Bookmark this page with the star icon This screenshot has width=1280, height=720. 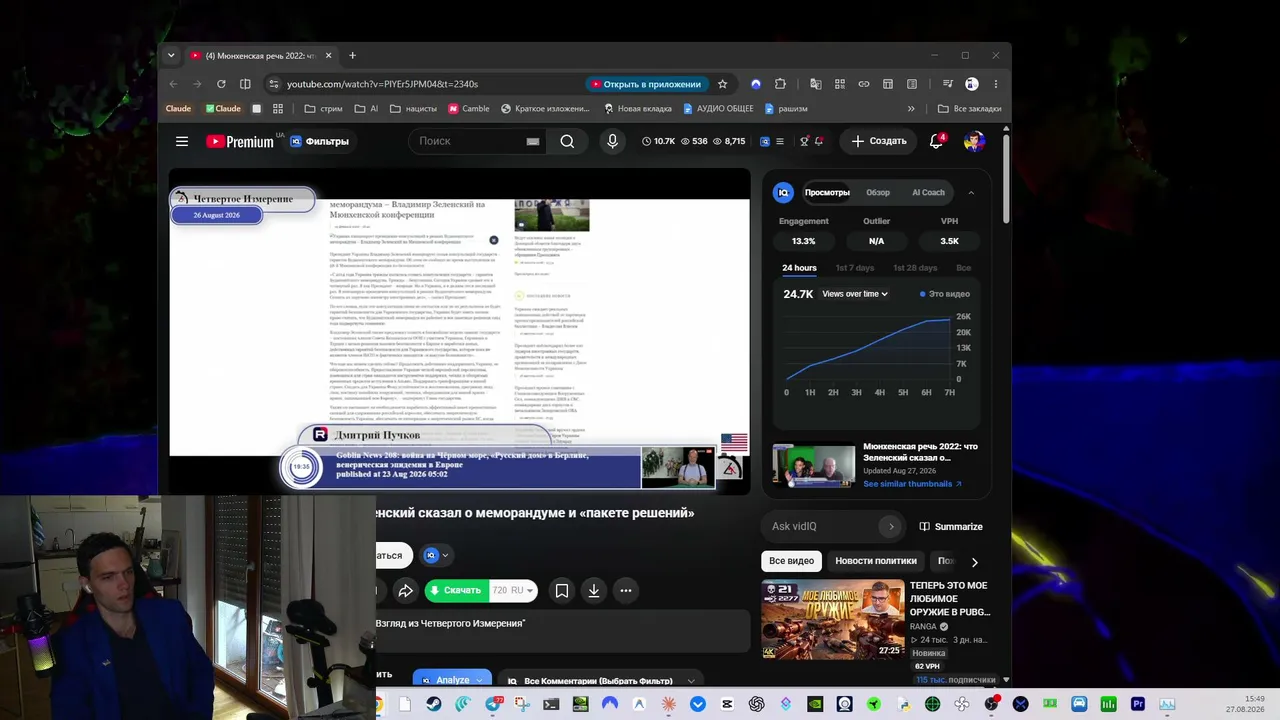pos(722,84)
